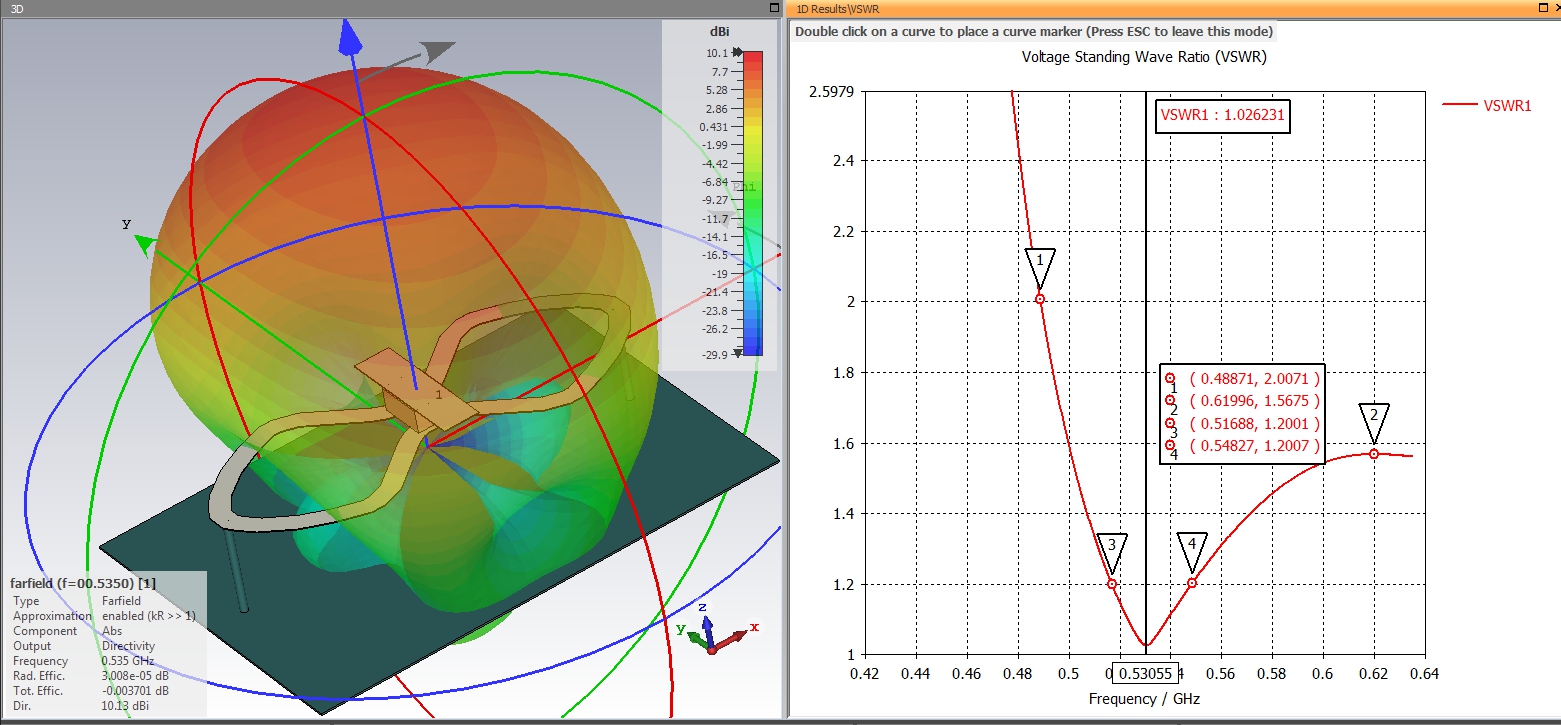This screenshot has width=1561, height=725.
Task: Select curve marker flag 1
Action: tap(1040, 265)
